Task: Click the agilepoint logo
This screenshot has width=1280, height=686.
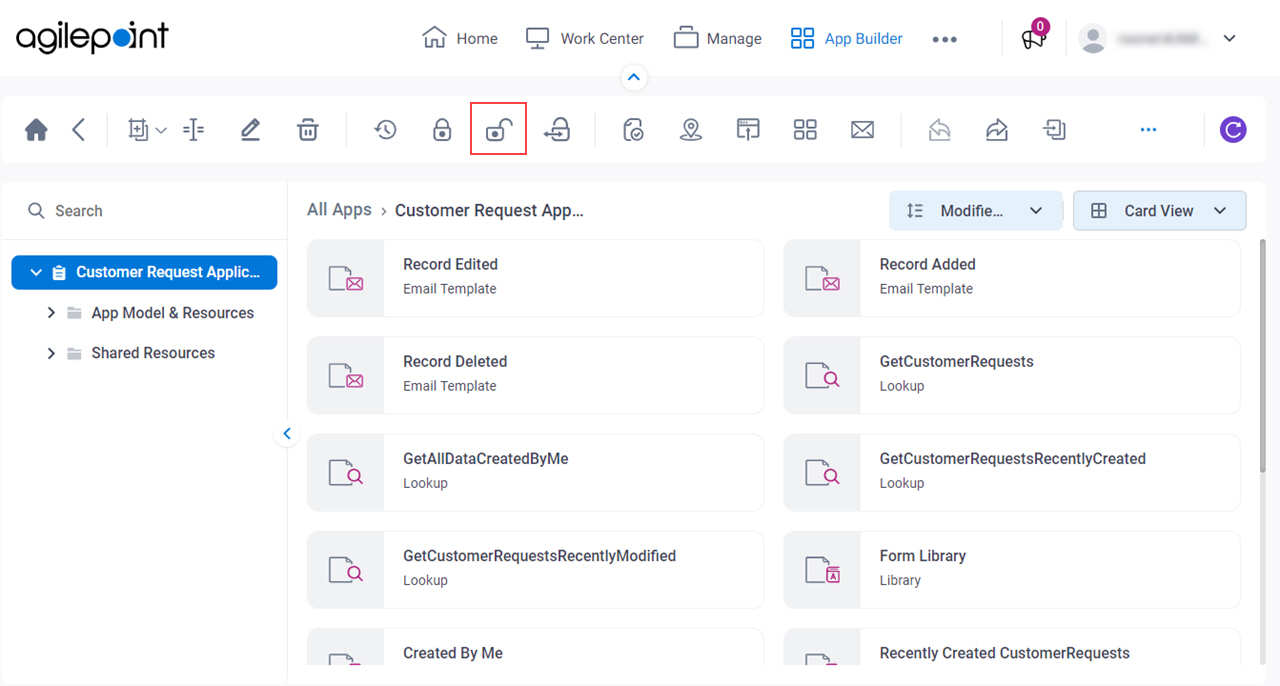Action: (92, 38)
